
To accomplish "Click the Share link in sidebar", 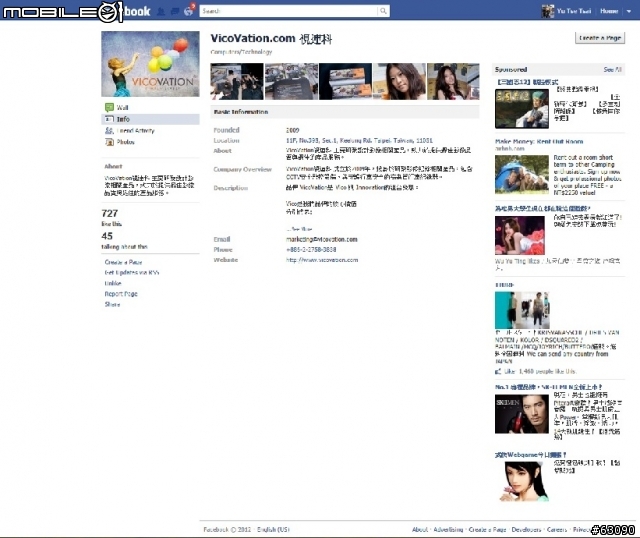I will 112,305.
